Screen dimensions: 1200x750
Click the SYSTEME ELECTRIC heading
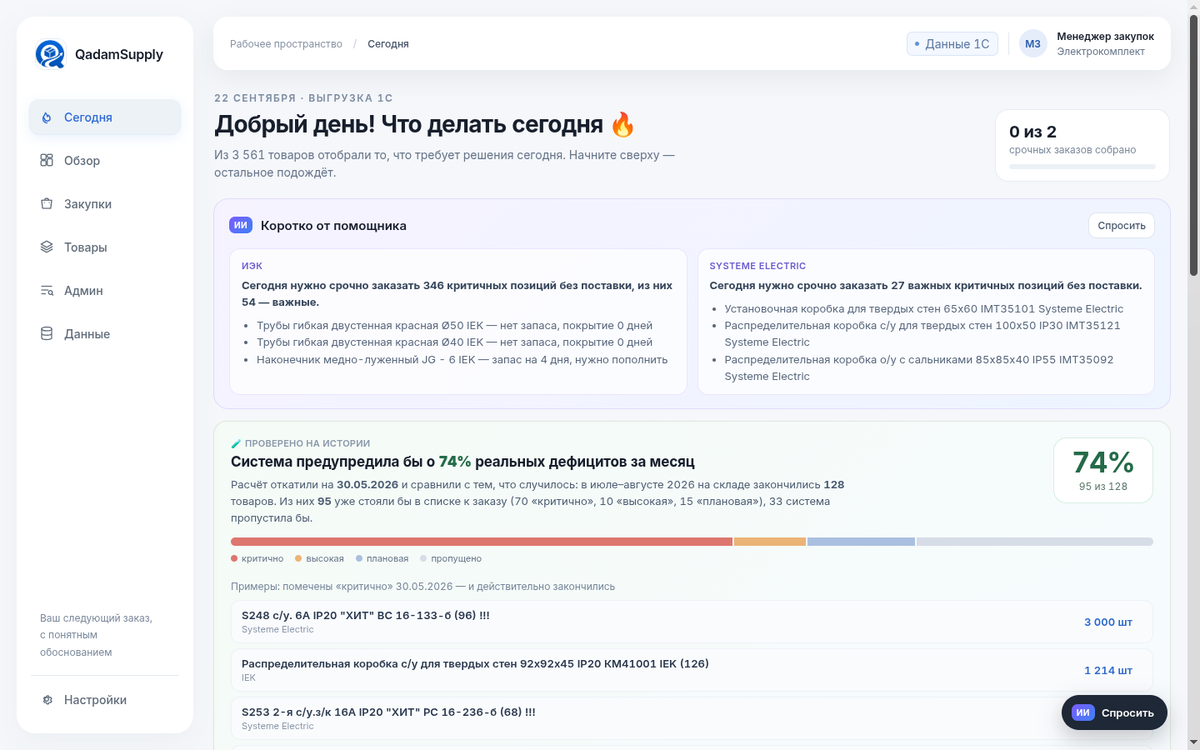coord(757,266)
